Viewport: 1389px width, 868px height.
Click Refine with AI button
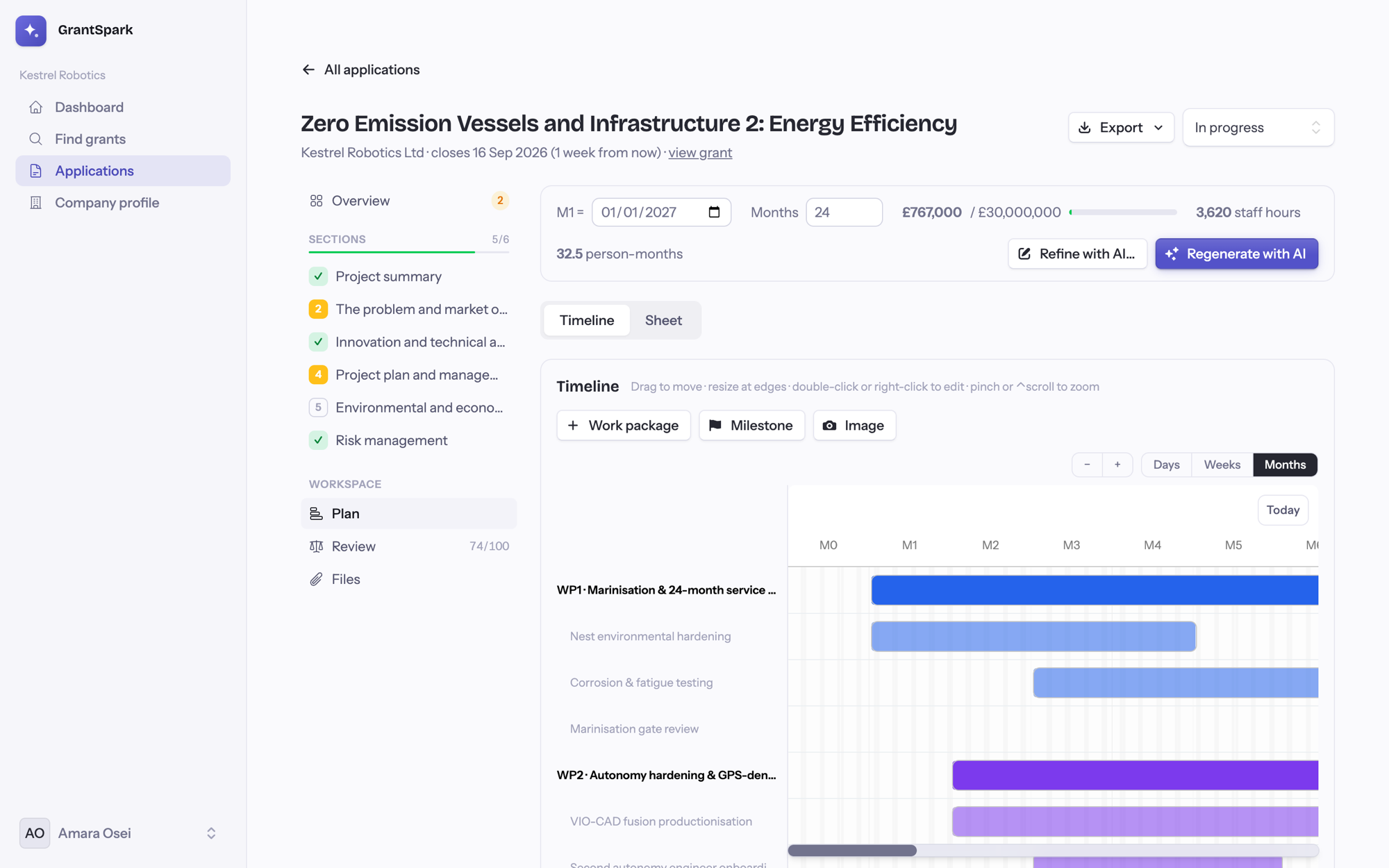coord(1077,254)
